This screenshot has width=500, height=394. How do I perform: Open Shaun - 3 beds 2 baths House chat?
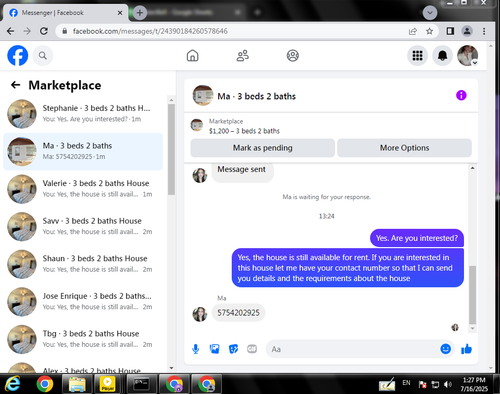pos(83,264)
